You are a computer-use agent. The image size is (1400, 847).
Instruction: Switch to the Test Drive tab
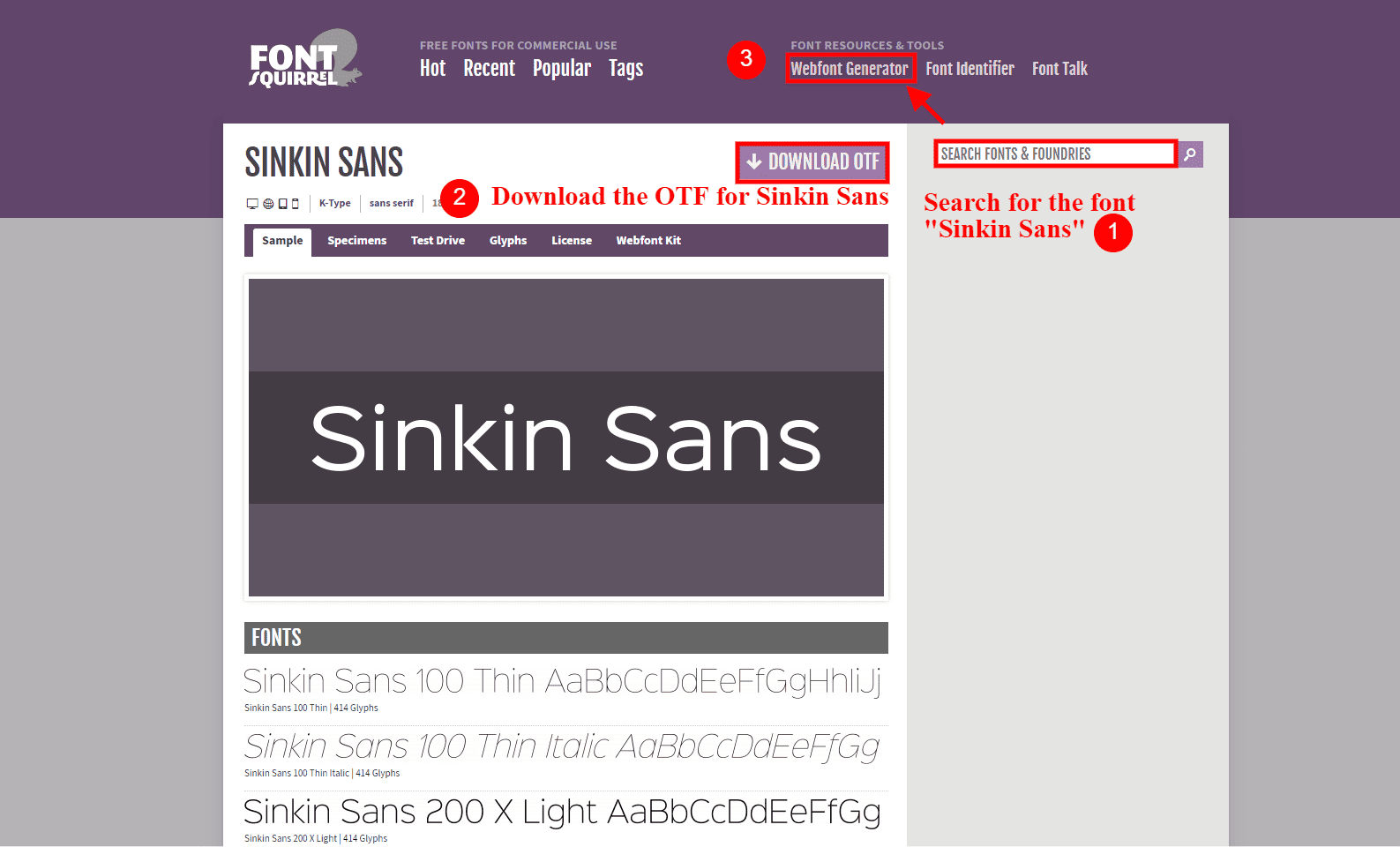pos(438,241)
